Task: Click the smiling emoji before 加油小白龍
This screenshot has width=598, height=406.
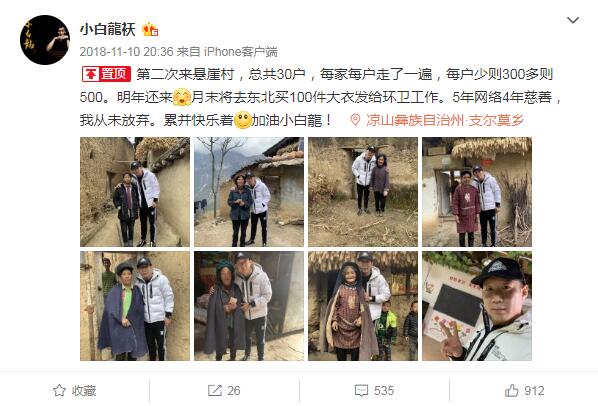Action: (x=243, y=120)
